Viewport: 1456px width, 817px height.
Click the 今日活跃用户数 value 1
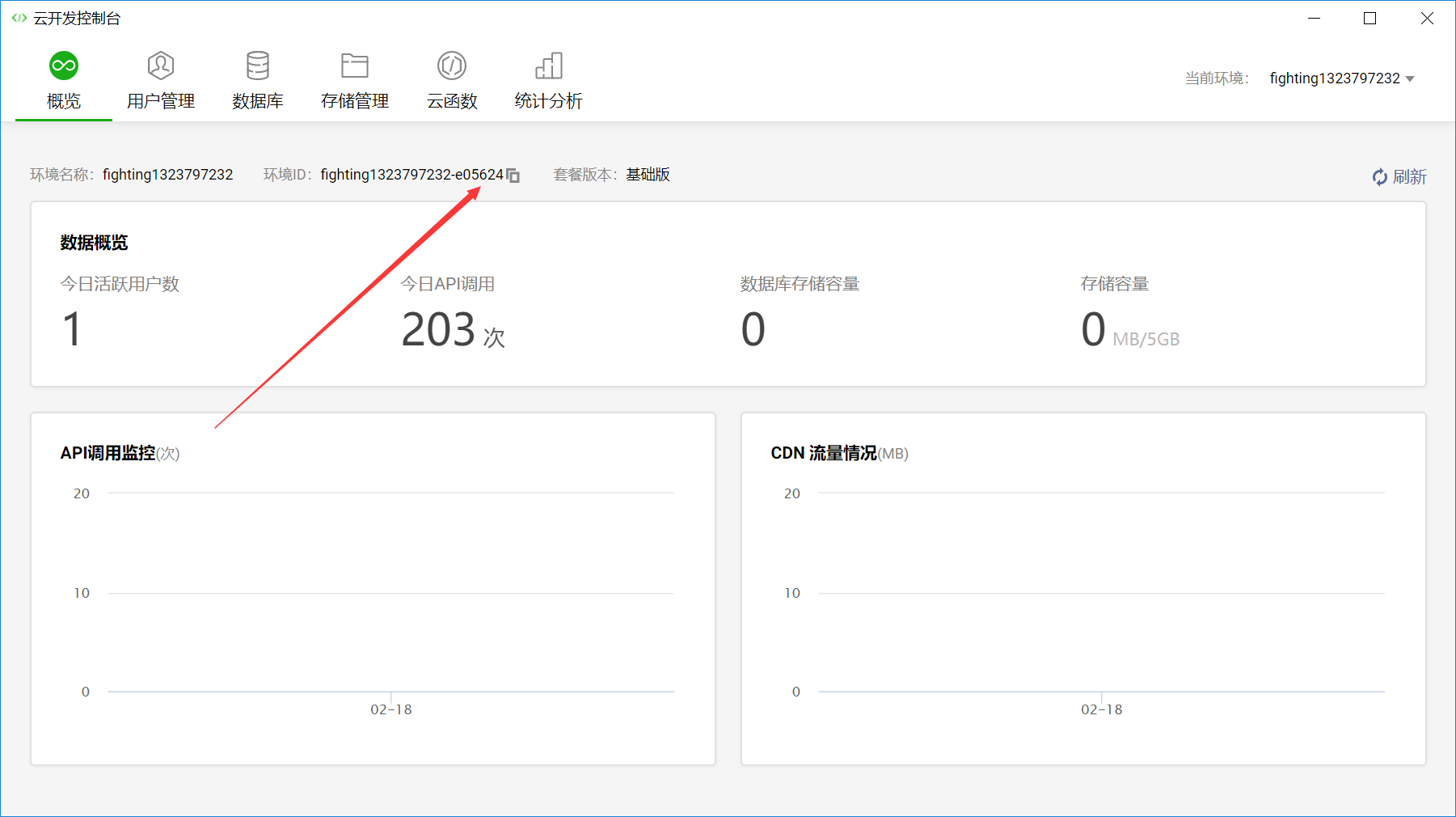coord(72,330)
